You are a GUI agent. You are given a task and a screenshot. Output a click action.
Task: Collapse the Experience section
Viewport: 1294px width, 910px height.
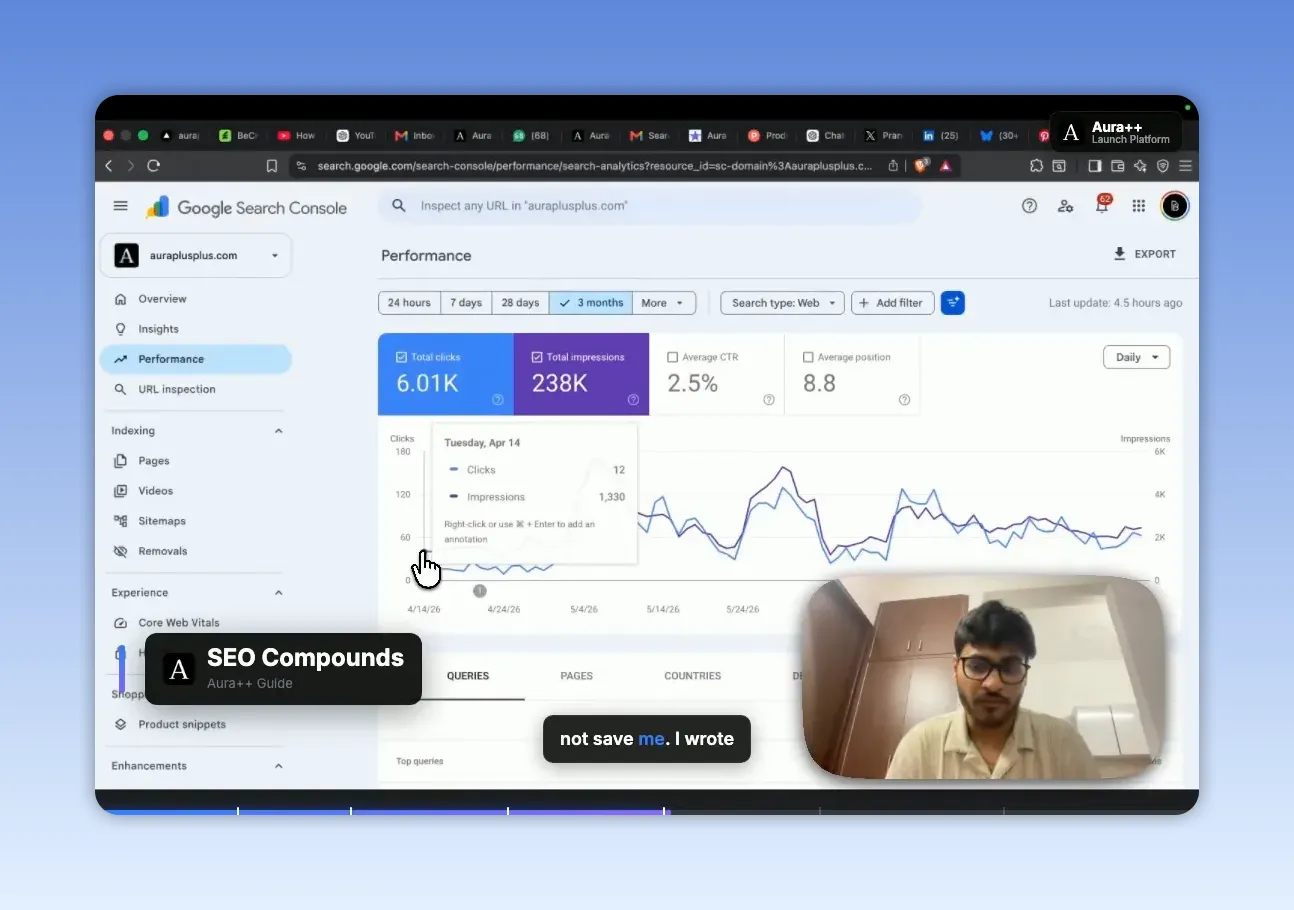(x=278, y=593)
